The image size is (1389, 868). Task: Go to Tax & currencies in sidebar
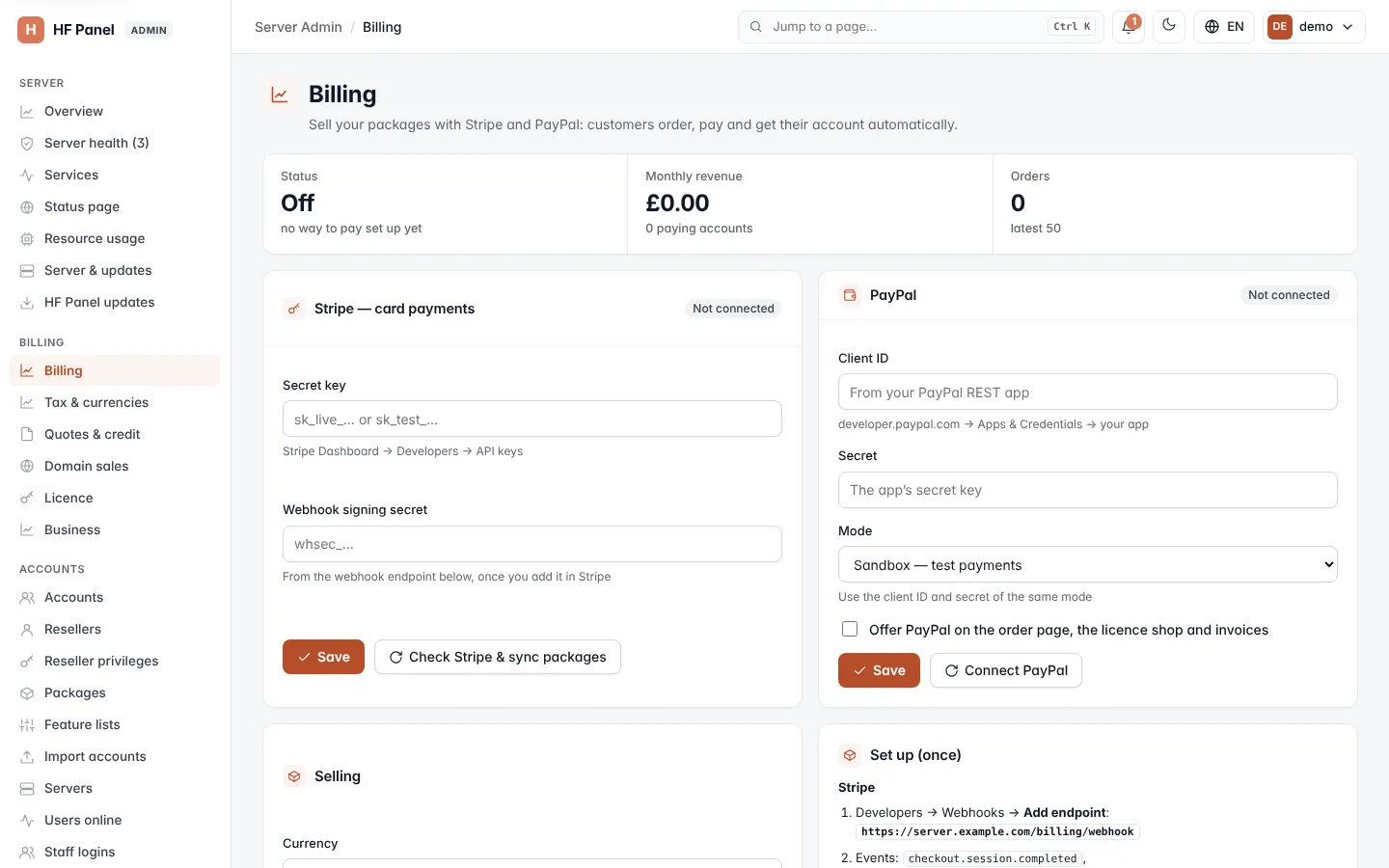[x=115, y=402]
